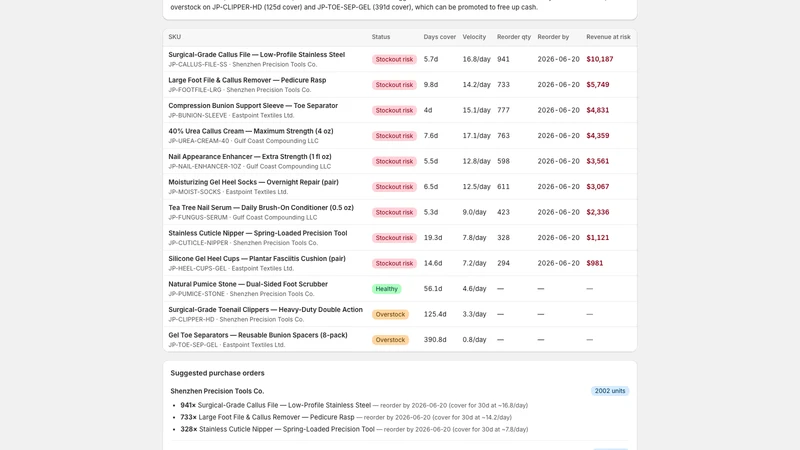Screen dimensions: 800x450
Task: Click reorder quantity 777
Action: [504, 110]
